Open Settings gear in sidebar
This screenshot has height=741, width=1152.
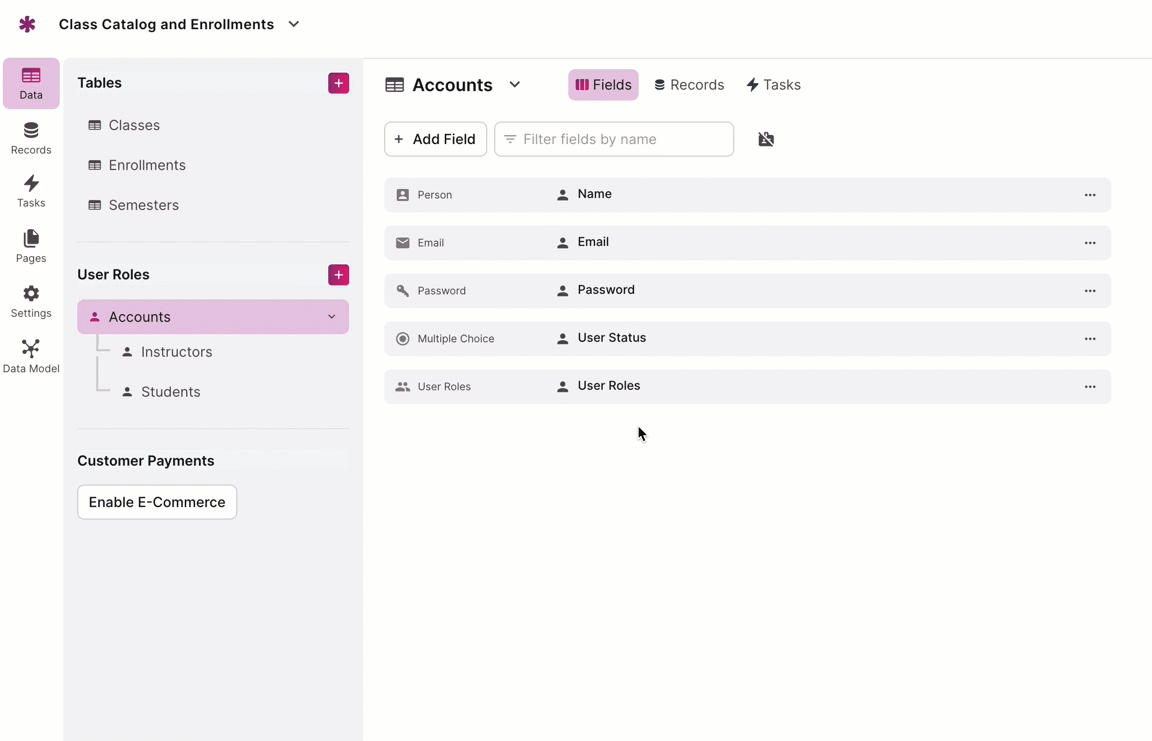pyautogui.click(x=31, y=301)
